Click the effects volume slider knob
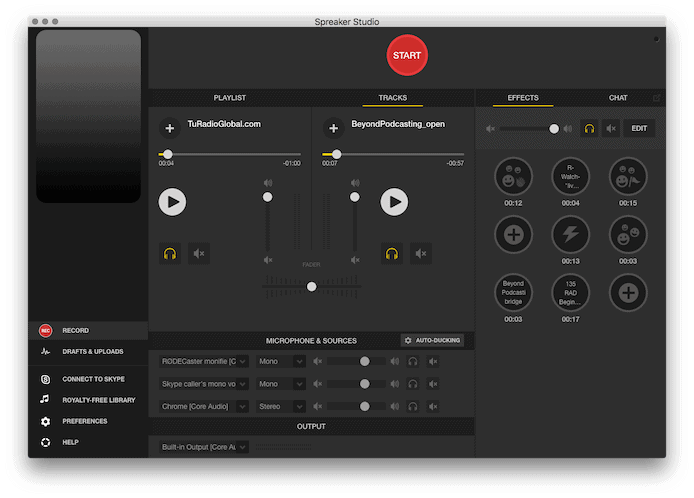The height and width of the screenshot is (498, 694). click(554, 129)
